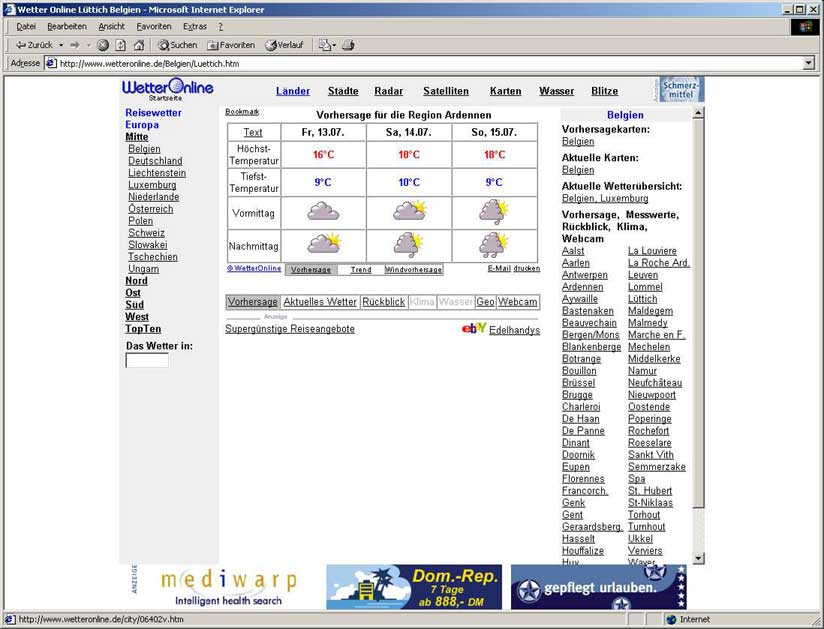The image size is (824, 629).
Task: Show the Verlauf history panel
Action: (284, 45)
